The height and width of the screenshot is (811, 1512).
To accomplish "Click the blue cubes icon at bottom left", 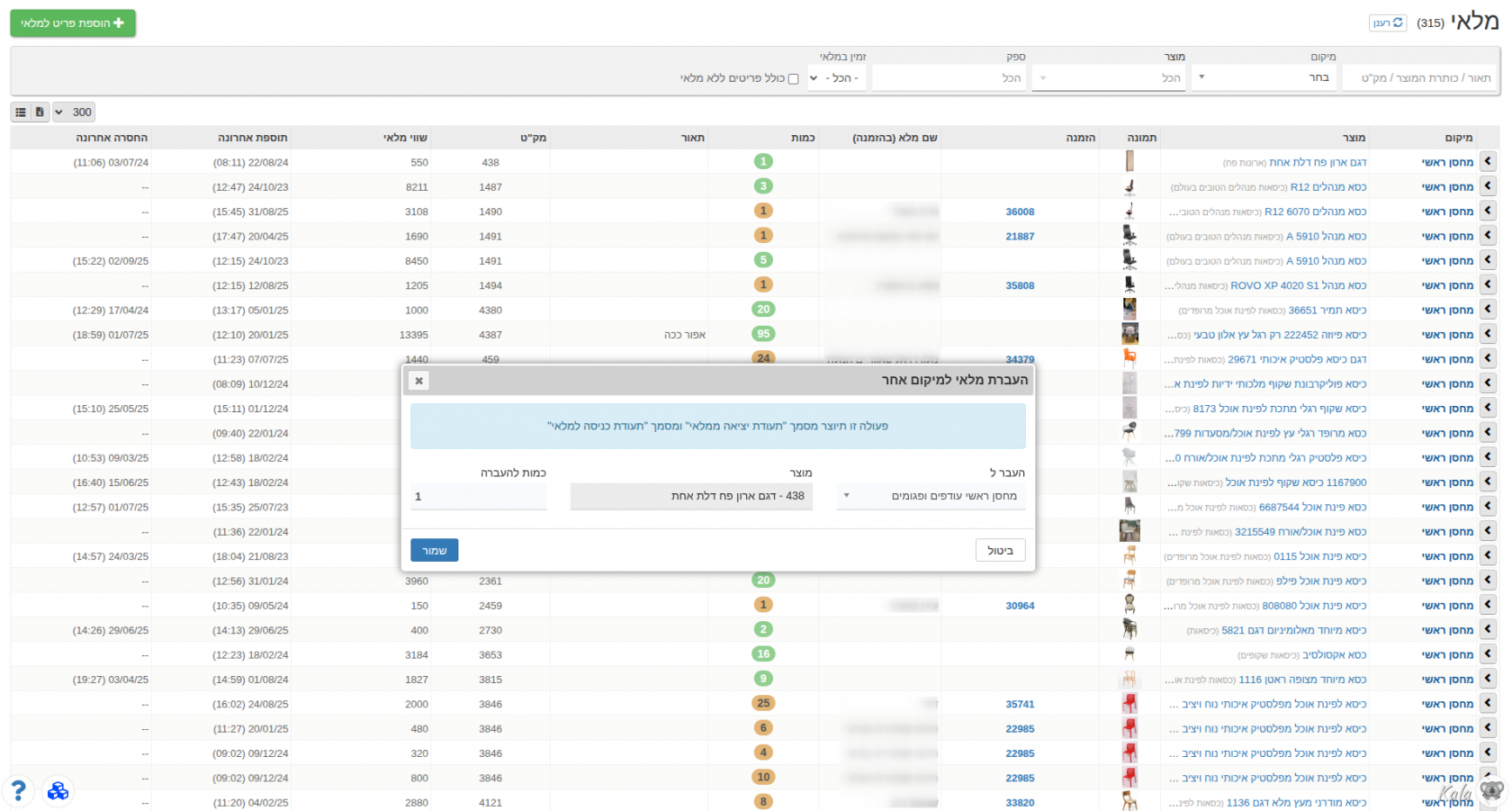I will pos(58,791).
